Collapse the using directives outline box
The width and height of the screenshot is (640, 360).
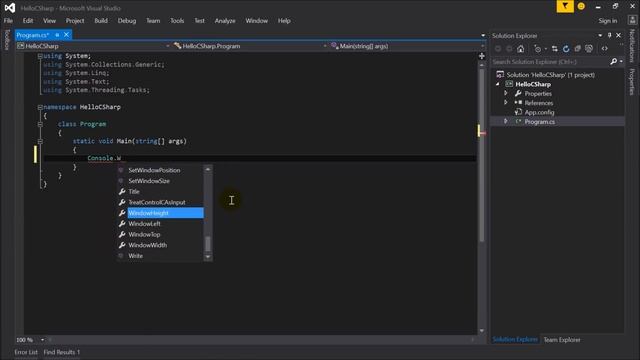[x=40, y=56]
